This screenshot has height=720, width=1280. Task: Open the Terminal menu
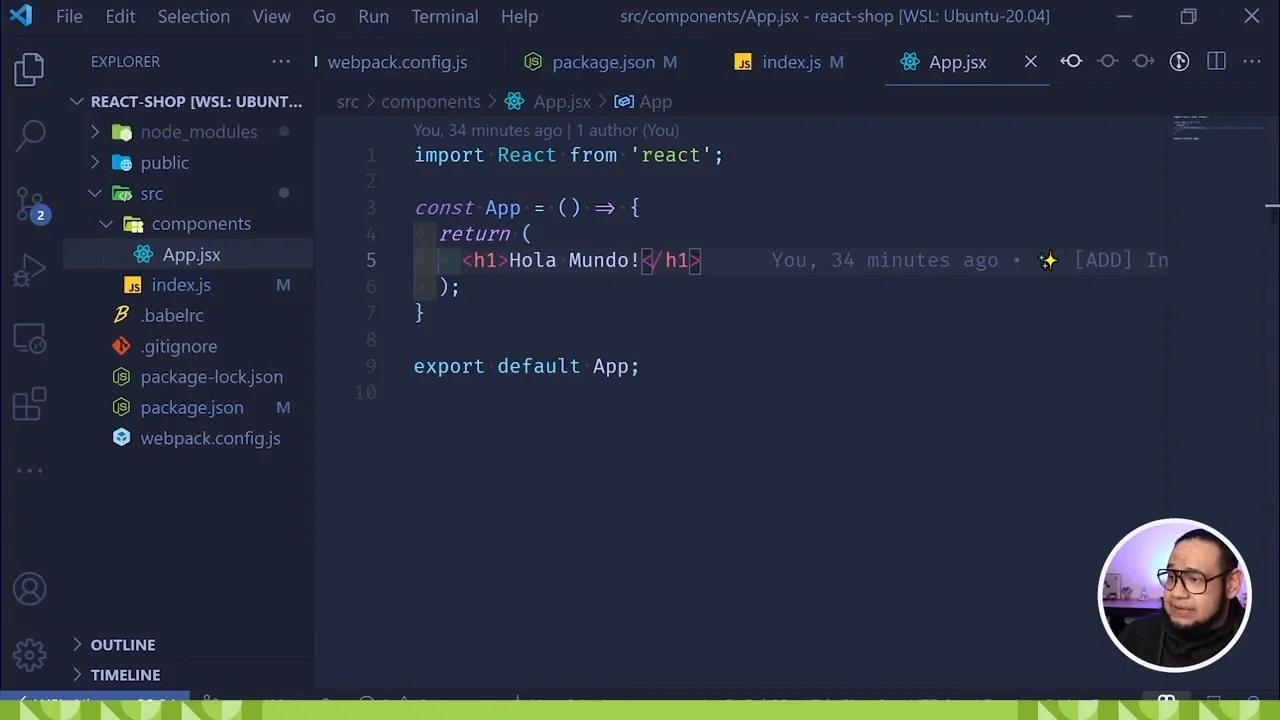(x=444, y=16)
